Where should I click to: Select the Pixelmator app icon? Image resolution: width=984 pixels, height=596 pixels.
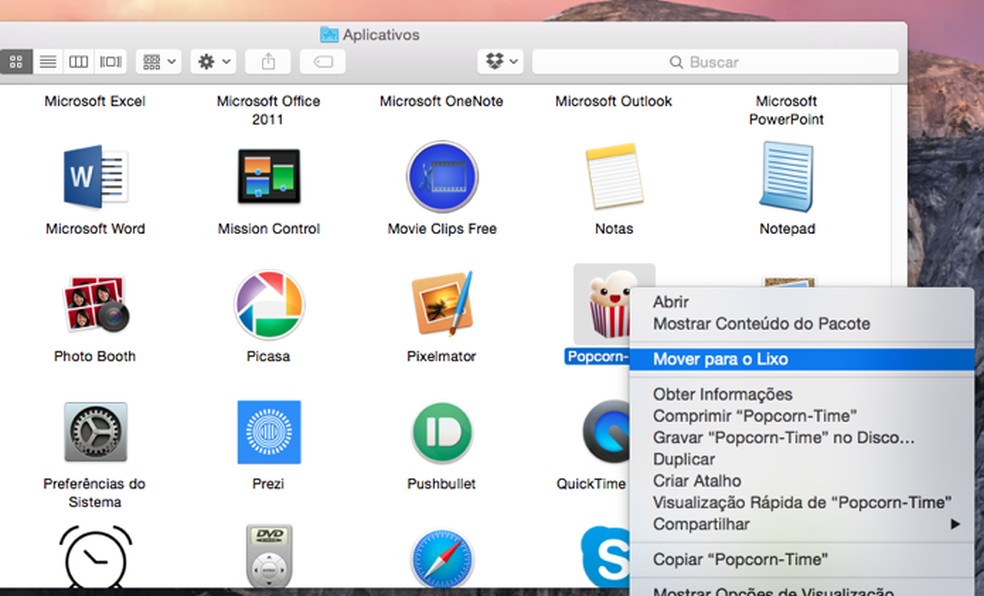442,304
